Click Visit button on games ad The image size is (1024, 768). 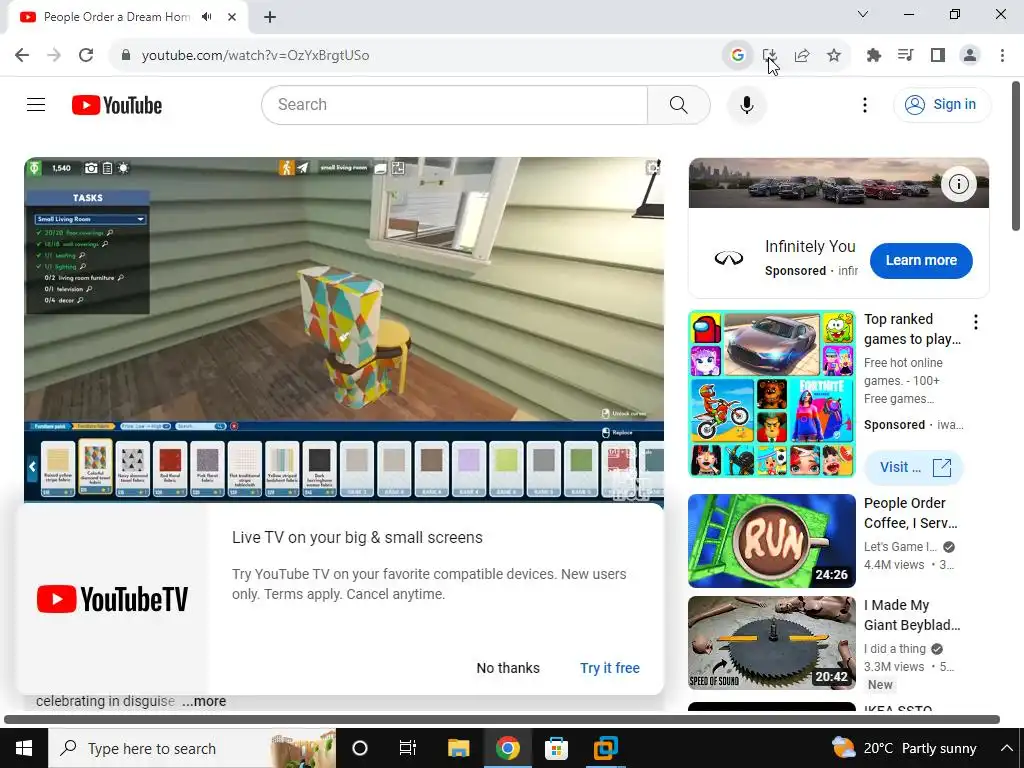click(913, 467)
